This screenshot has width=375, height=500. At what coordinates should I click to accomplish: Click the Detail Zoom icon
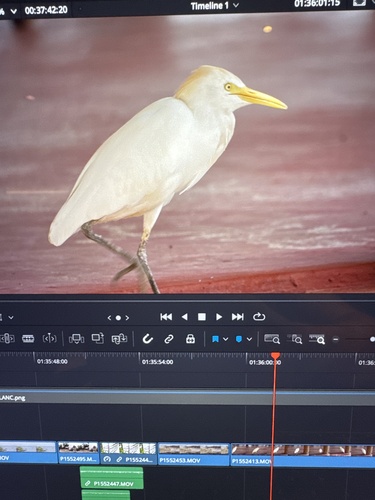(295, 339)
